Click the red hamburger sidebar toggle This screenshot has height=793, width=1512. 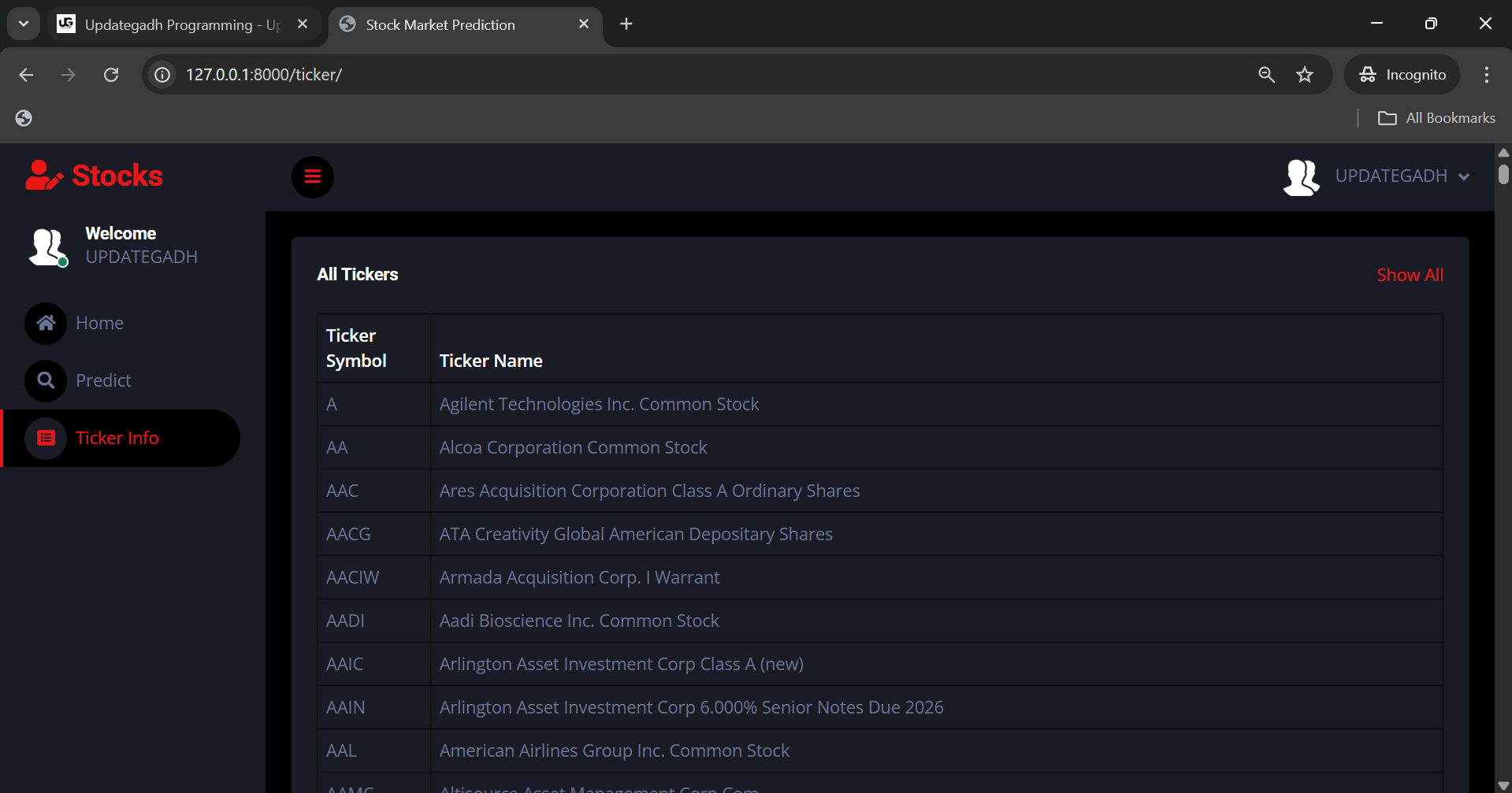coord(313,176)
